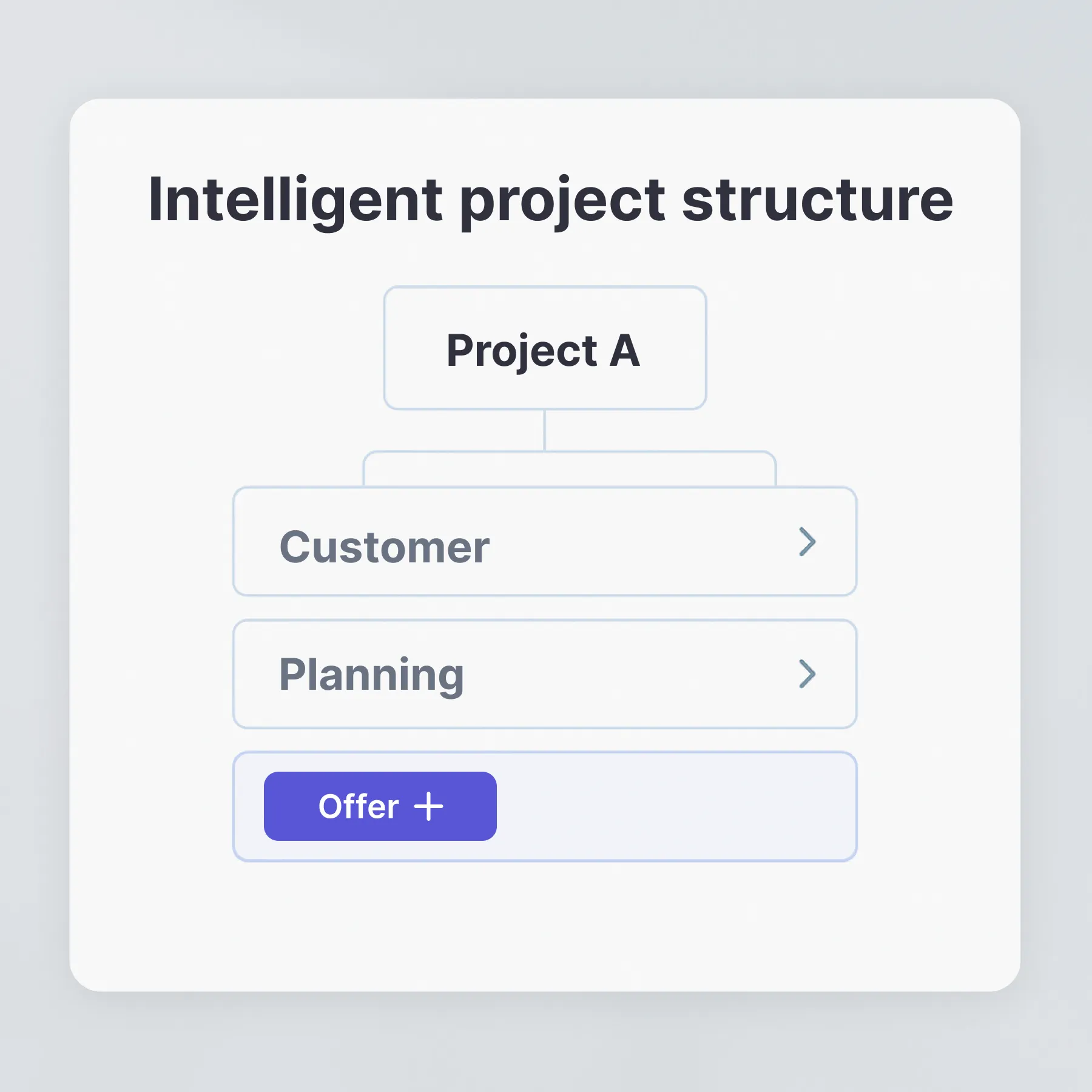Screen dimensions: 1092x1092
Task: Click the horizontal bracket connector line
Action: coord(569,452)
